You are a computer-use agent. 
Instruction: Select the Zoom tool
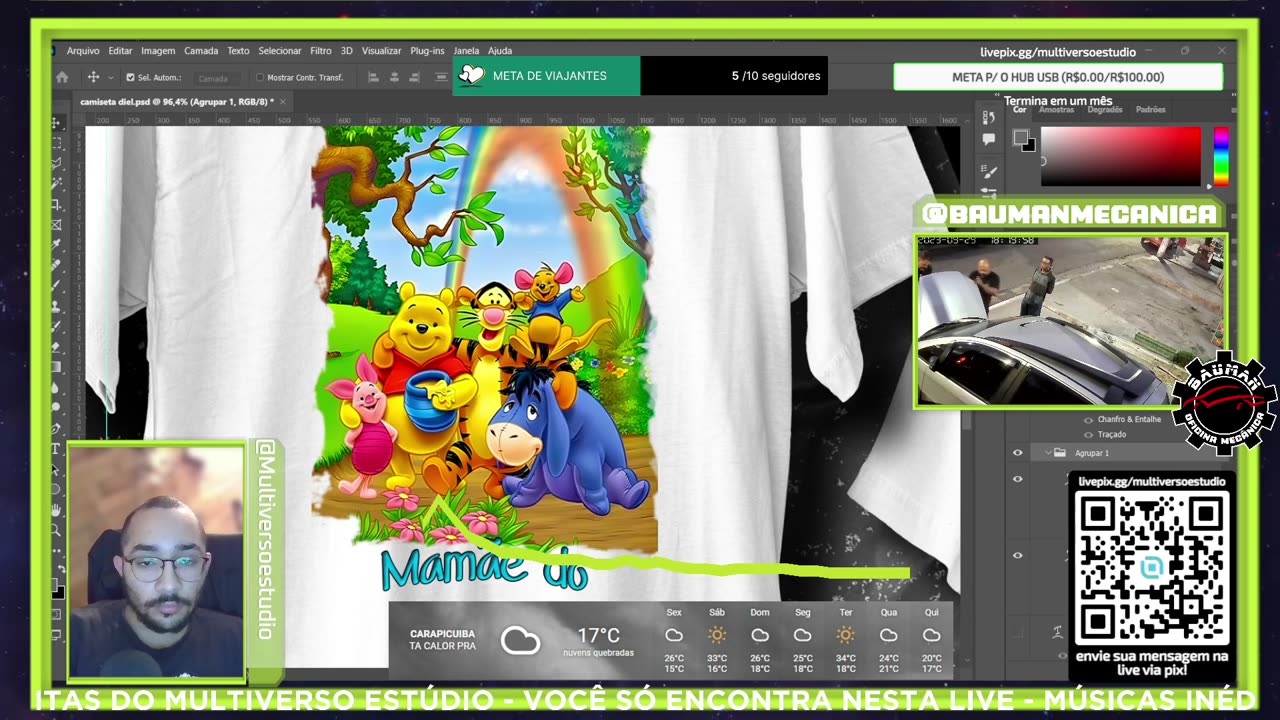pyautogui.click(x=56, y=529)
